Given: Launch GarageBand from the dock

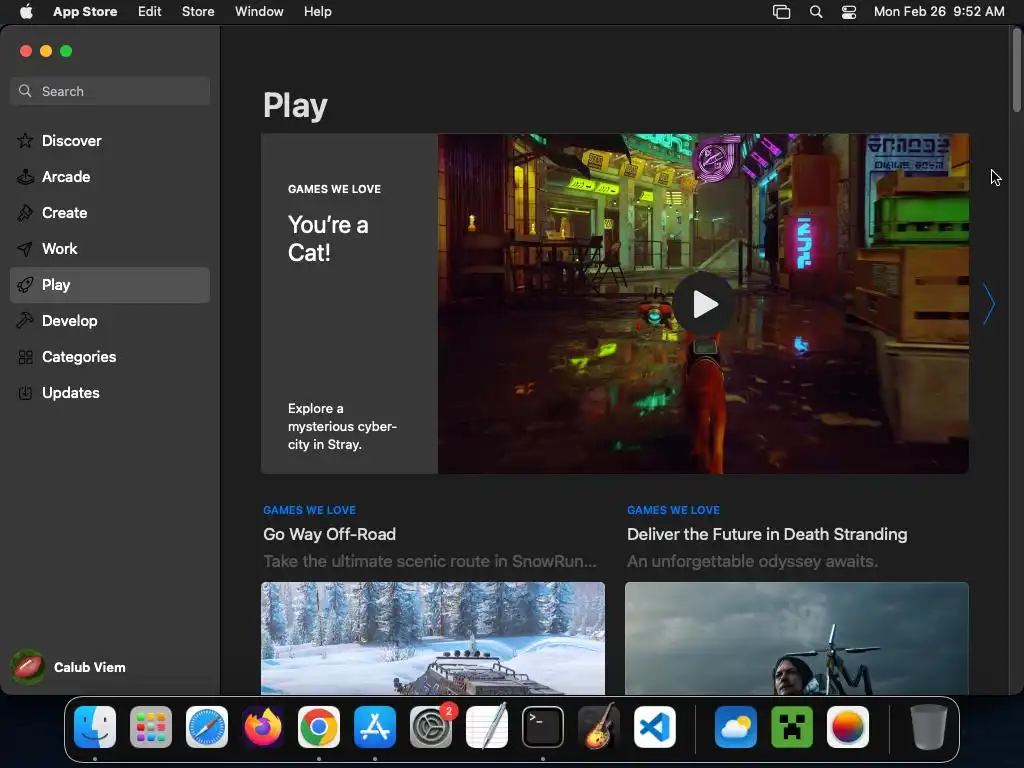Looking at the screenshot, I should [599, 726].
